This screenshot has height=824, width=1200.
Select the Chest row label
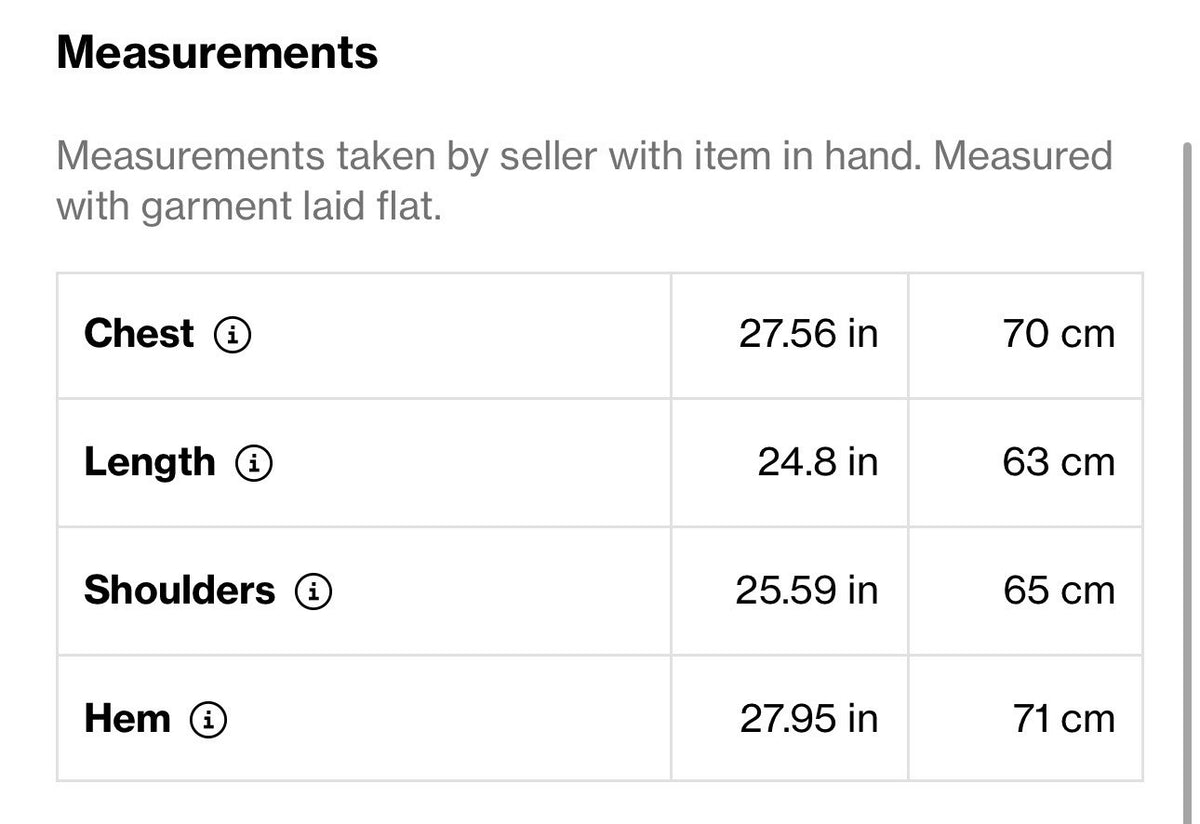pos(139,334)
